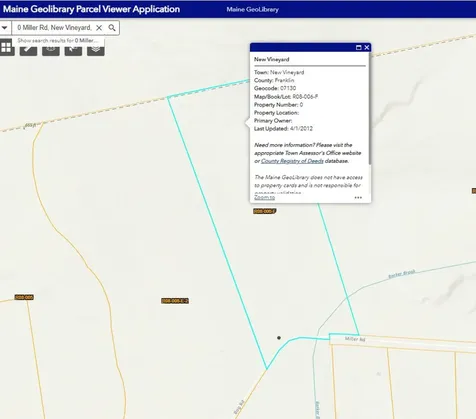
Task: Click the magnifier search icon
Action: coord(112,28)
